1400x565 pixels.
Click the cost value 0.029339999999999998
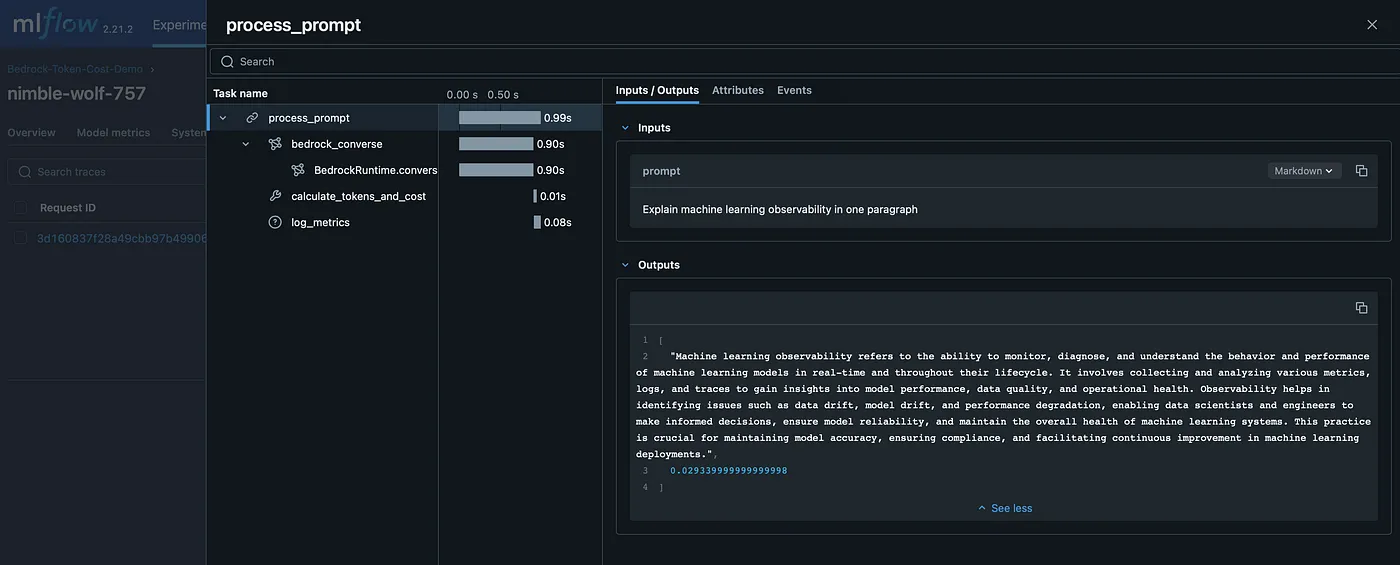pos(729,470)
